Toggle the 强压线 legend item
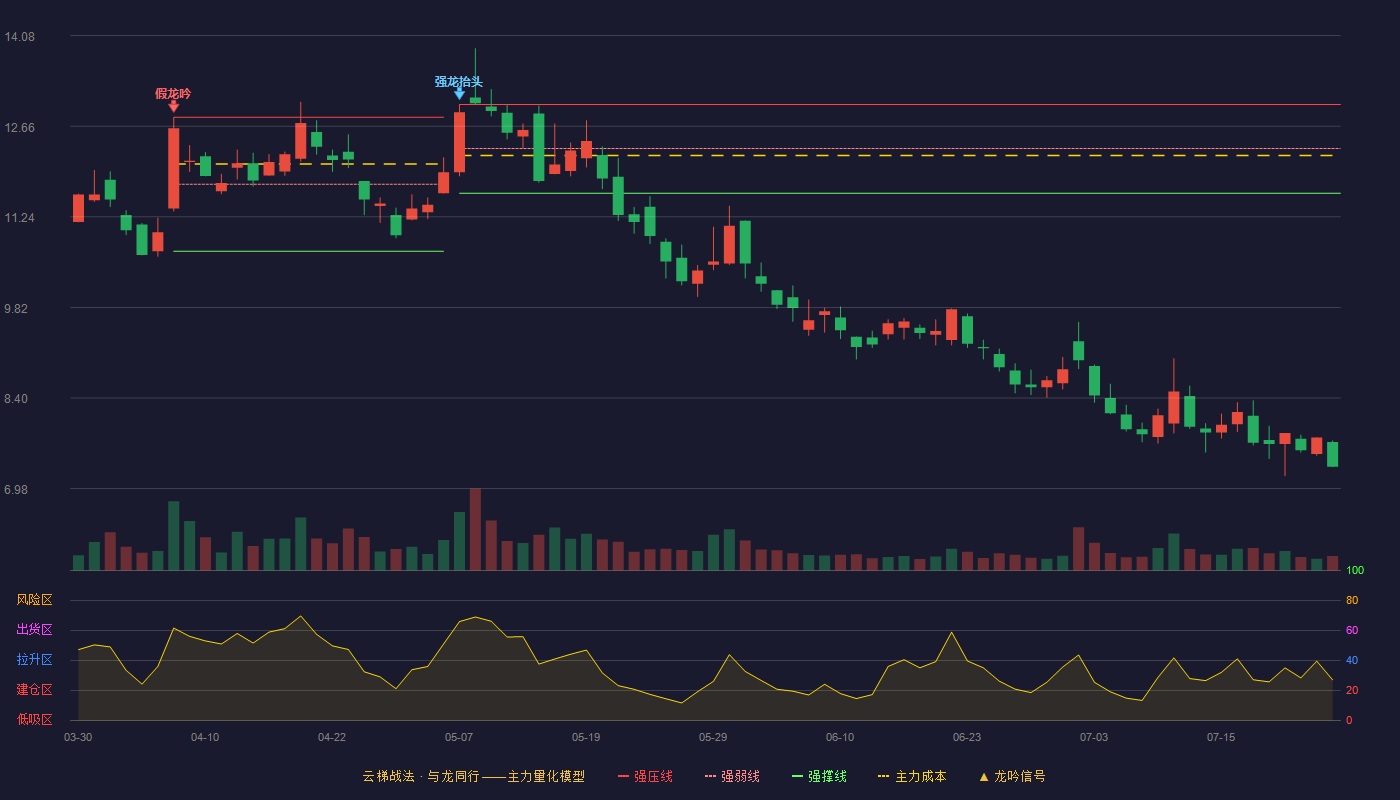 point(645,776)
